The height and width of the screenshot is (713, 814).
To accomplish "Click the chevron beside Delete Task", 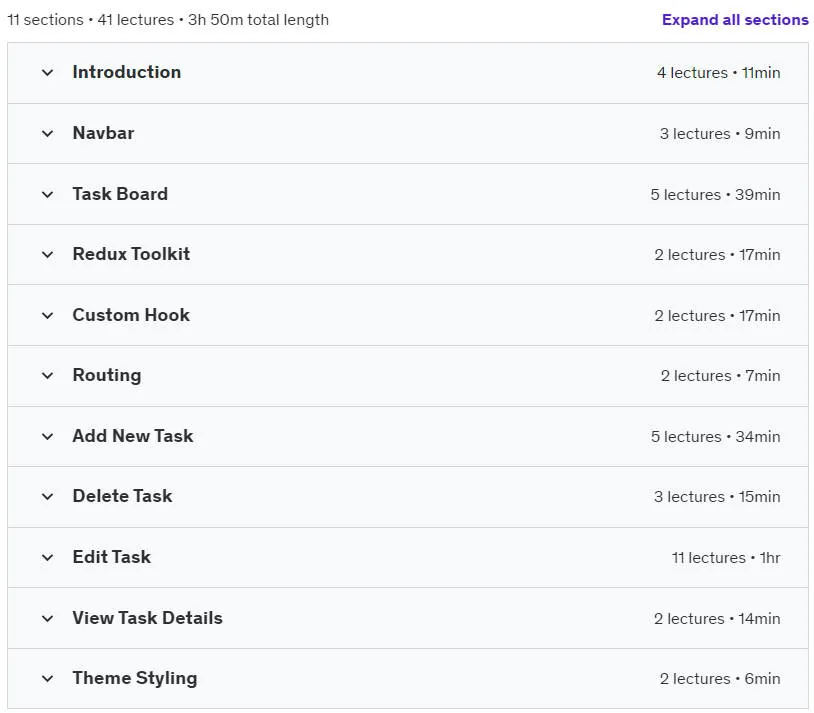I will (47, 496).
